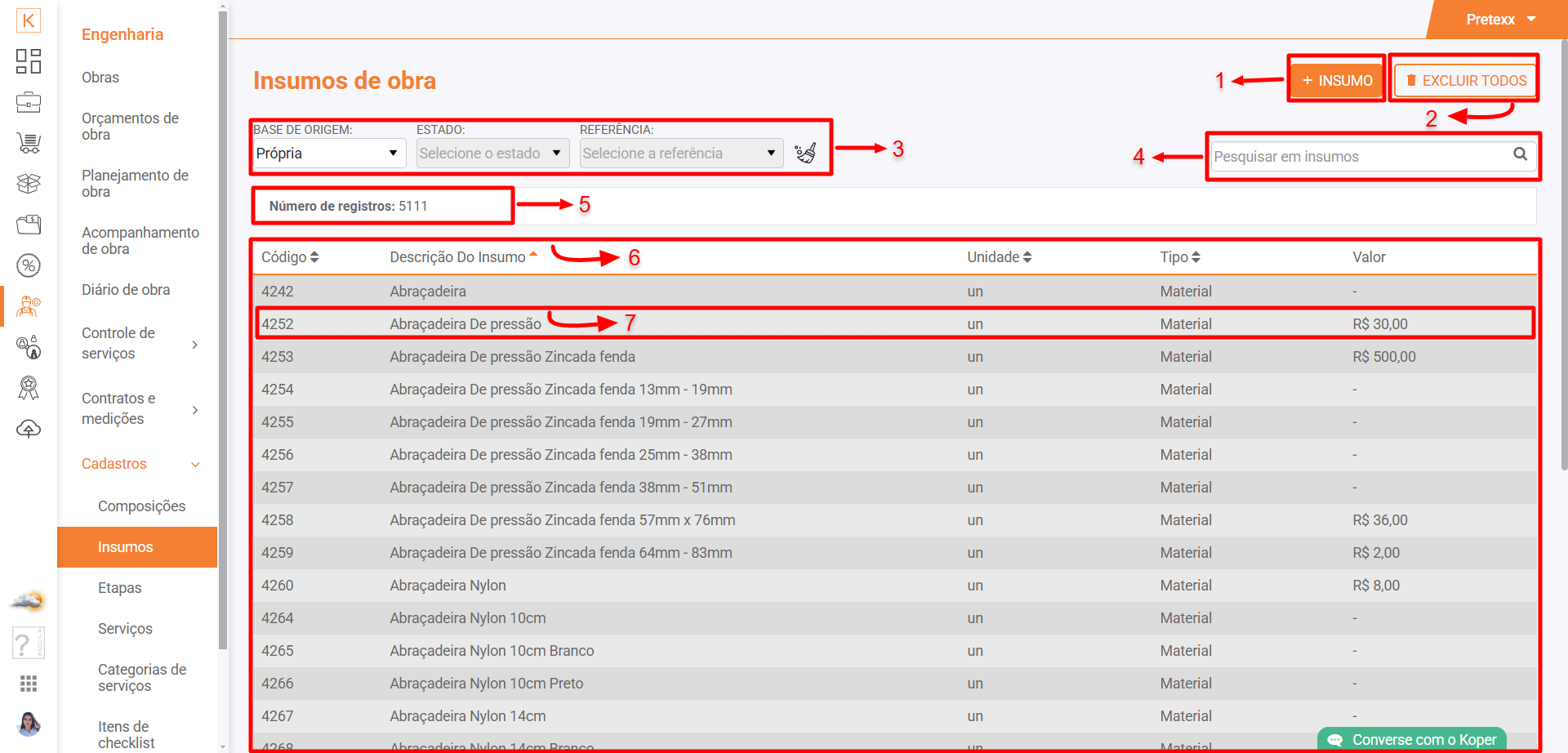1568x753 pixels.
Task: Click the EXCLUIR TODOS button
Action: [1465, 81]
